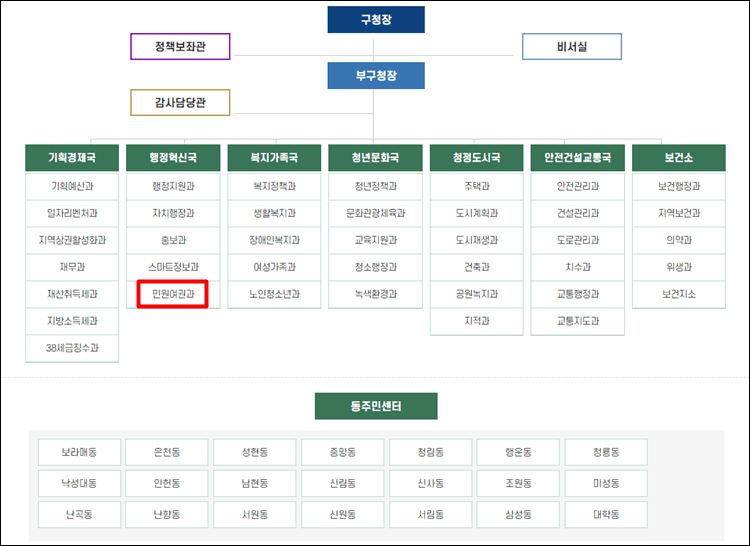Open the 도로관리과 department

578,240
